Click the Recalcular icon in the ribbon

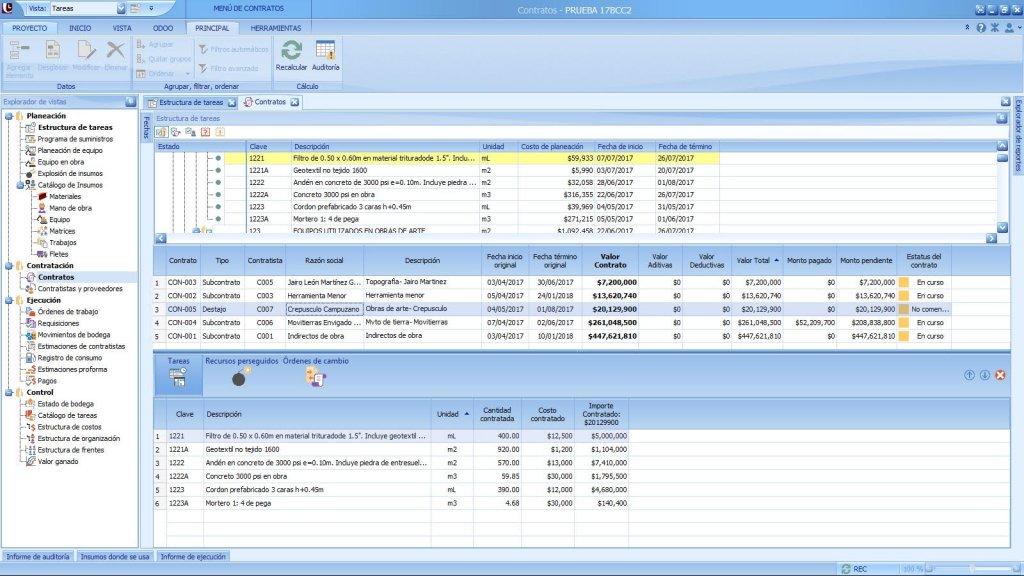[x=291, y=51]
